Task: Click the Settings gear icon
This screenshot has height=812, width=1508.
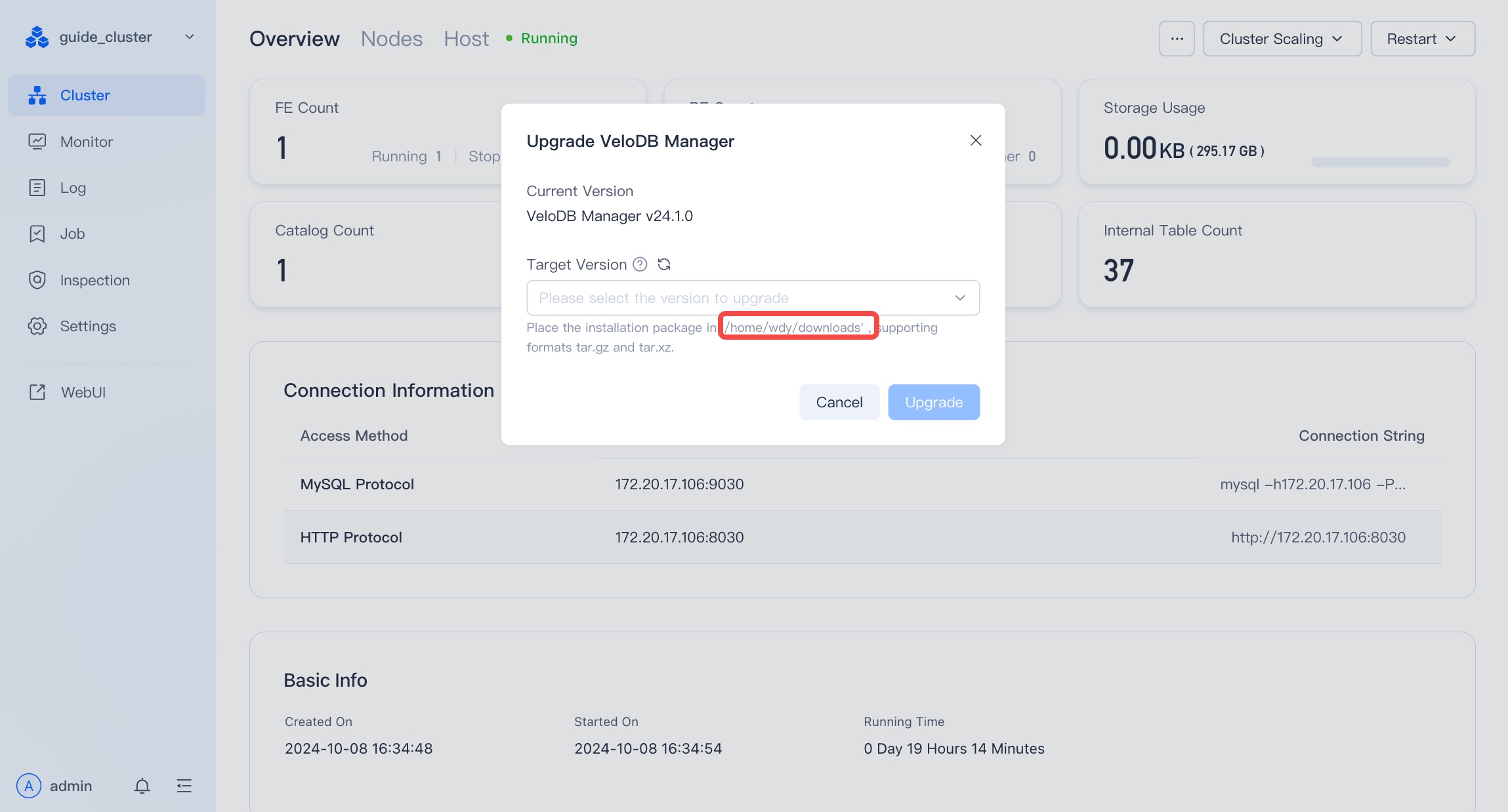Action: pos(37,326)
